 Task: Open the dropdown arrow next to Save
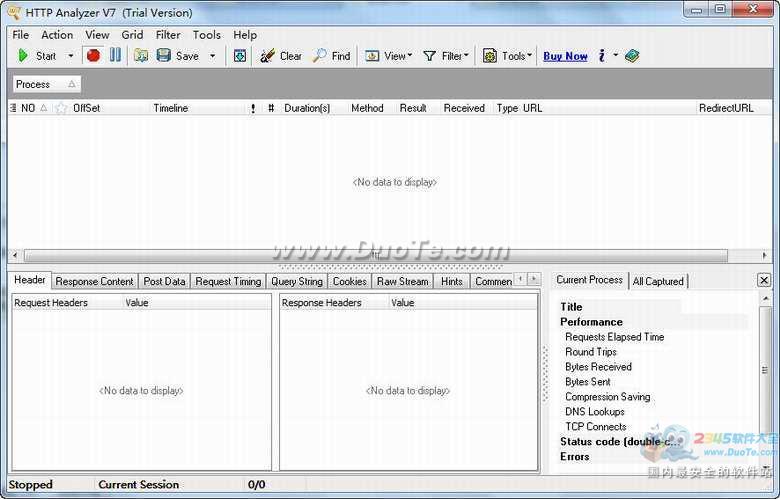212,56
